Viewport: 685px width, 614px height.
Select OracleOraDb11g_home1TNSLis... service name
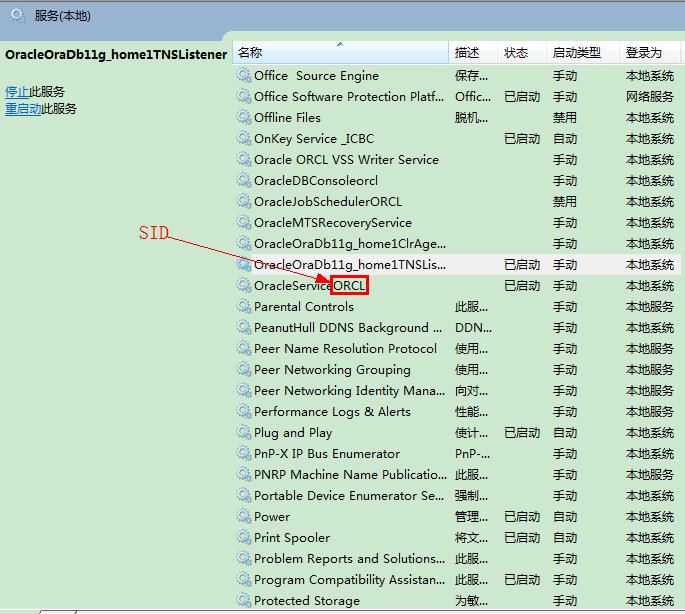(x=350, y=264)
